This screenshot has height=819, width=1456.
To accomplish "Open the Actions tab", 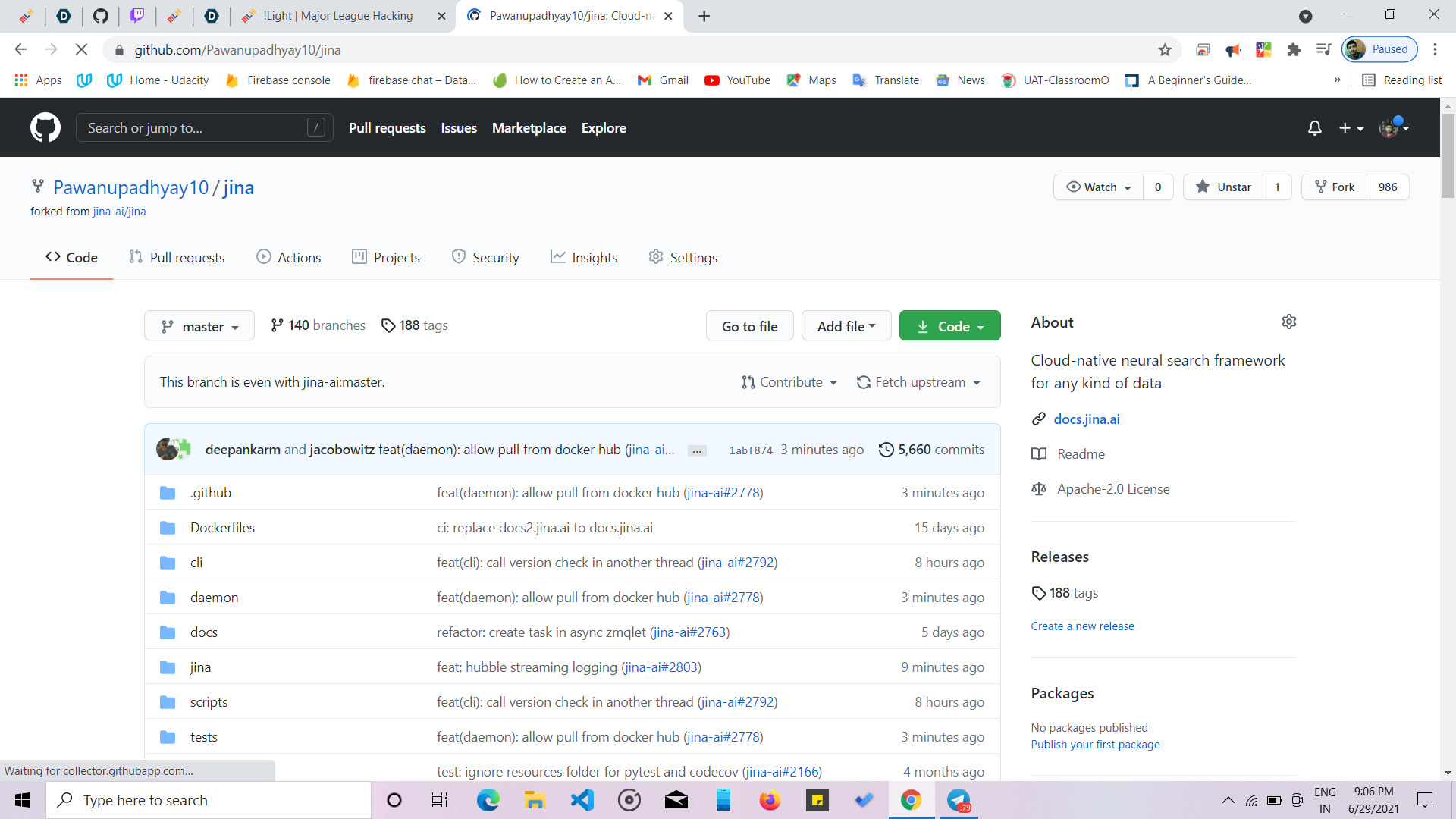I will pyautogui.click(x=289, y=258).
